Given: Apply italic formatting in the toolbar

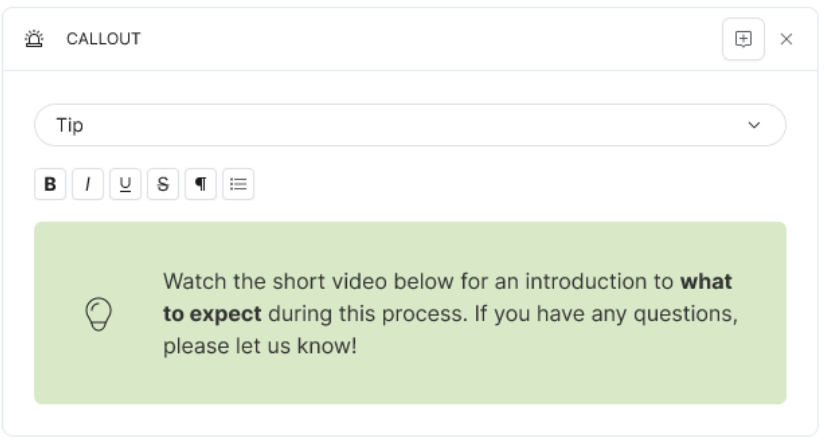Looking at the screenshot, I should [88, 184].
